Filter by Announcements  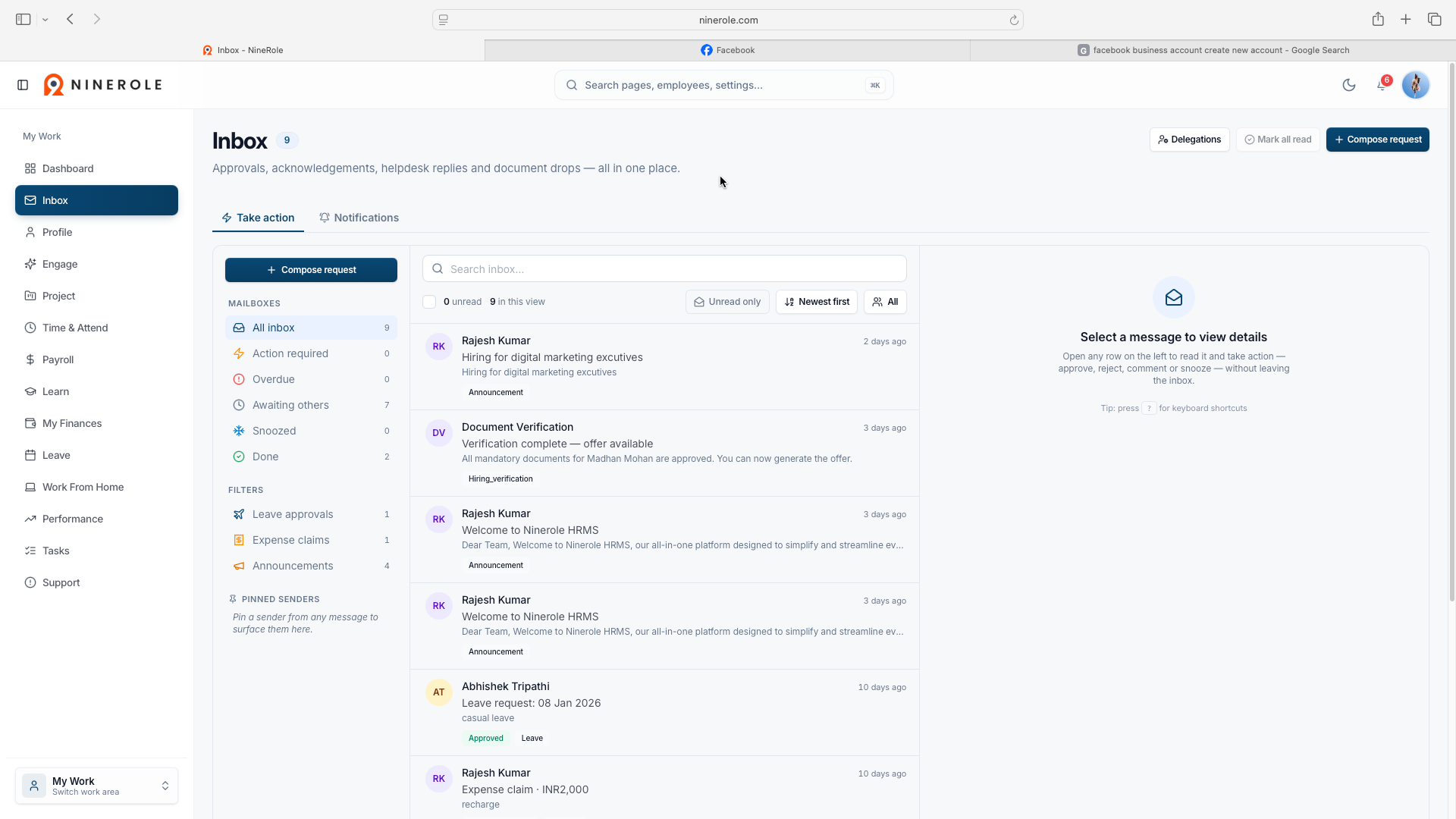pos(311,566)
